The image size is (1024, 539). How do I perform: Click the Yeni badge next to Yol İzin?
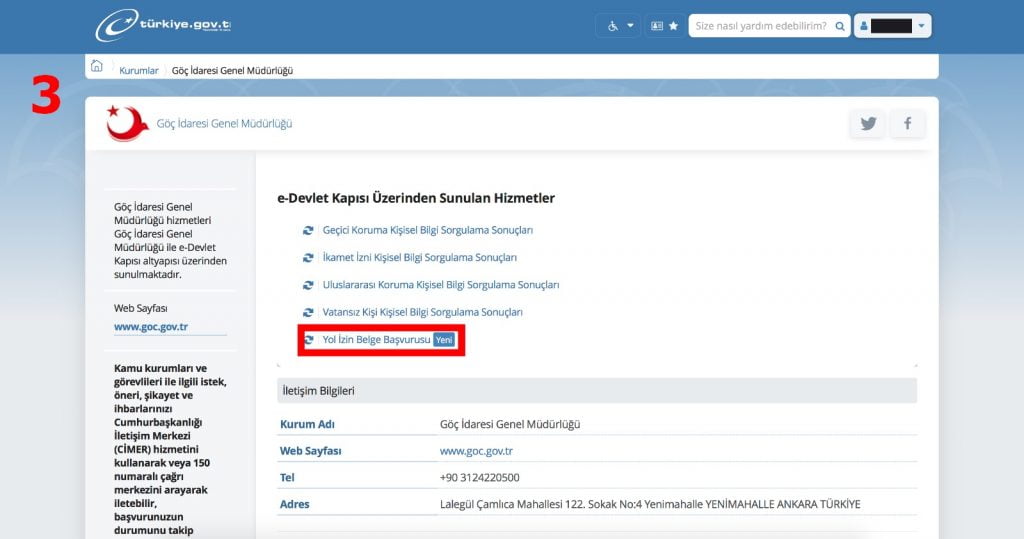point(444,340)
